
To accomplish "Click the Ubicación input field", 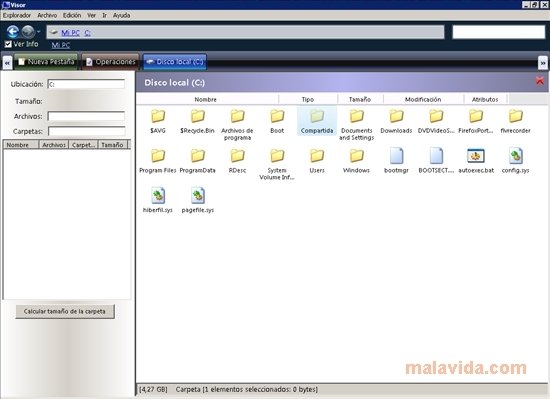I will tap(86, 84).
